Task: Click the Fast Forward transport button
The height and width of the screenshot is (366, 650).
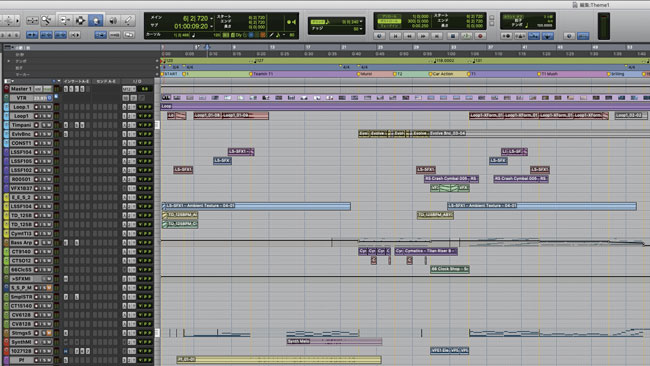Action: pyautogui.click(x=423, y=36)
